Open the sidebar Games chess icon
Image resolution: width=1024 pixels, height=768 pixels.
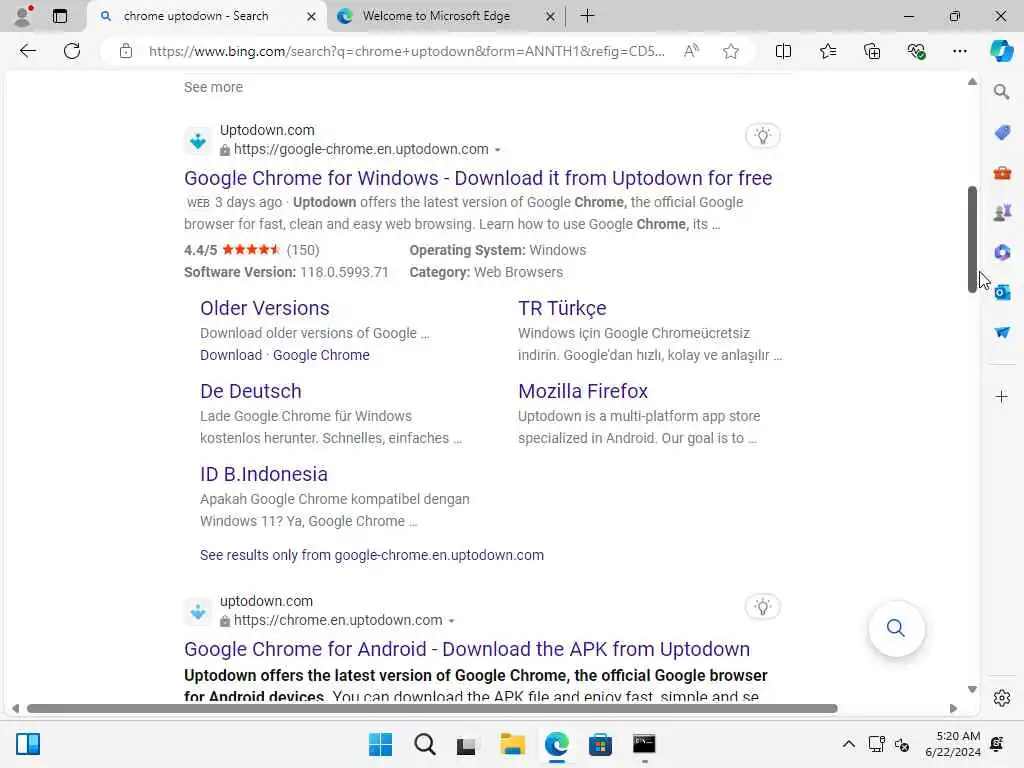(1002, 212)
